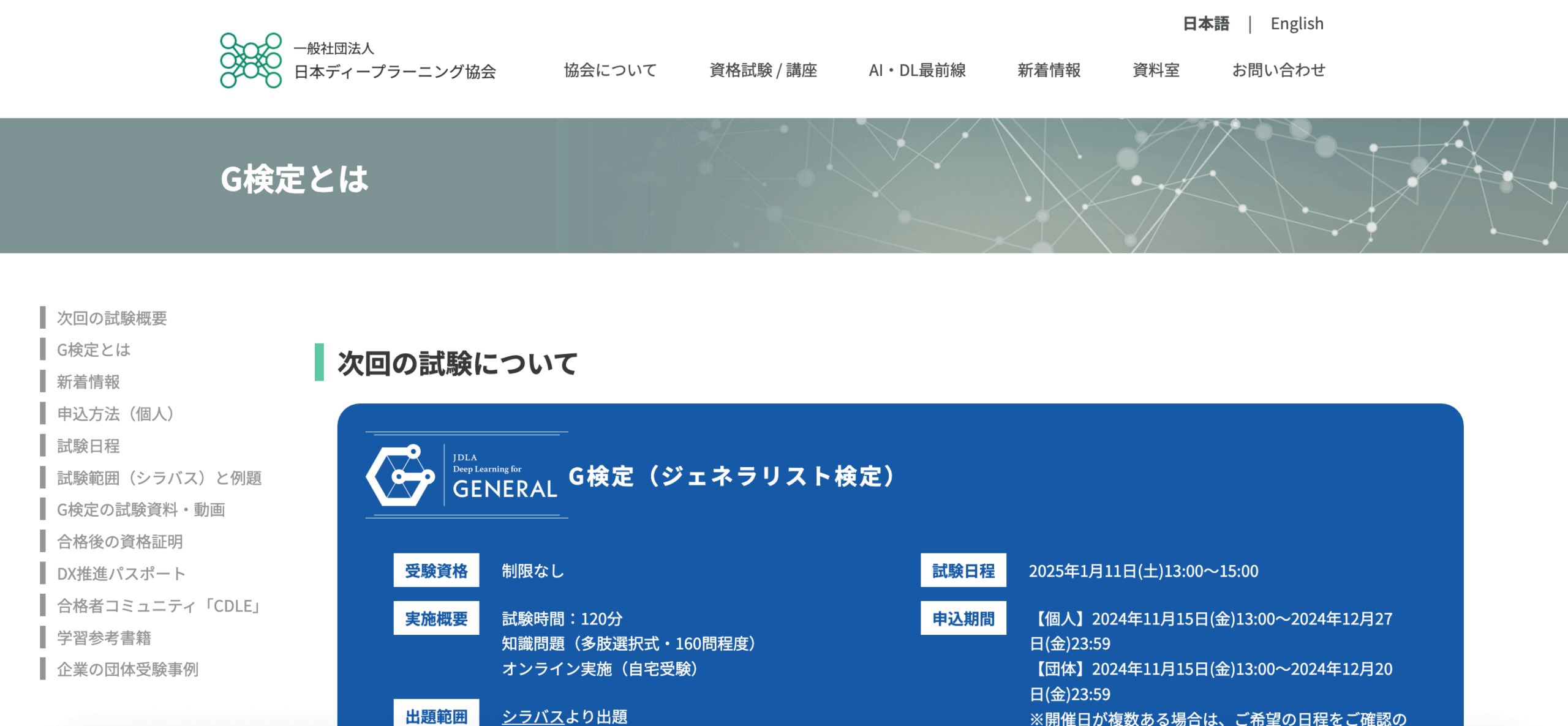Click the 出題範囲 label
Image resolution: width=1568 pixels, height=726 pixels.
436,713
